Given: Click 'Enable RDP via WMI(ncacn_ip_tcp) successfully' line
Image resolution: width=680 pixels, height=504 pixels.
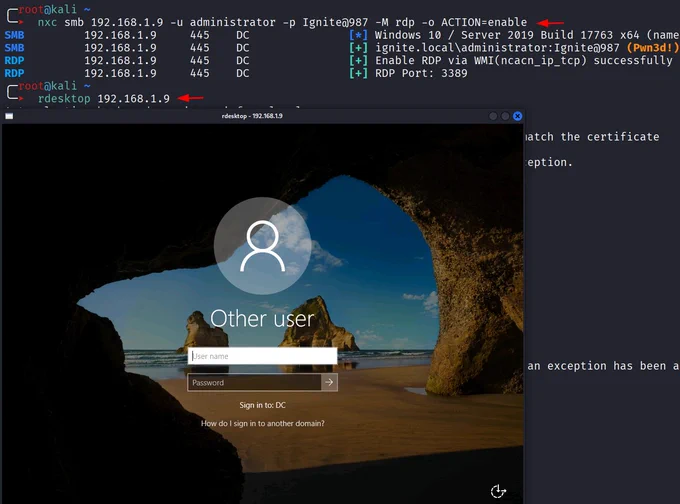Looking at the screenshot, I should 524,61.
